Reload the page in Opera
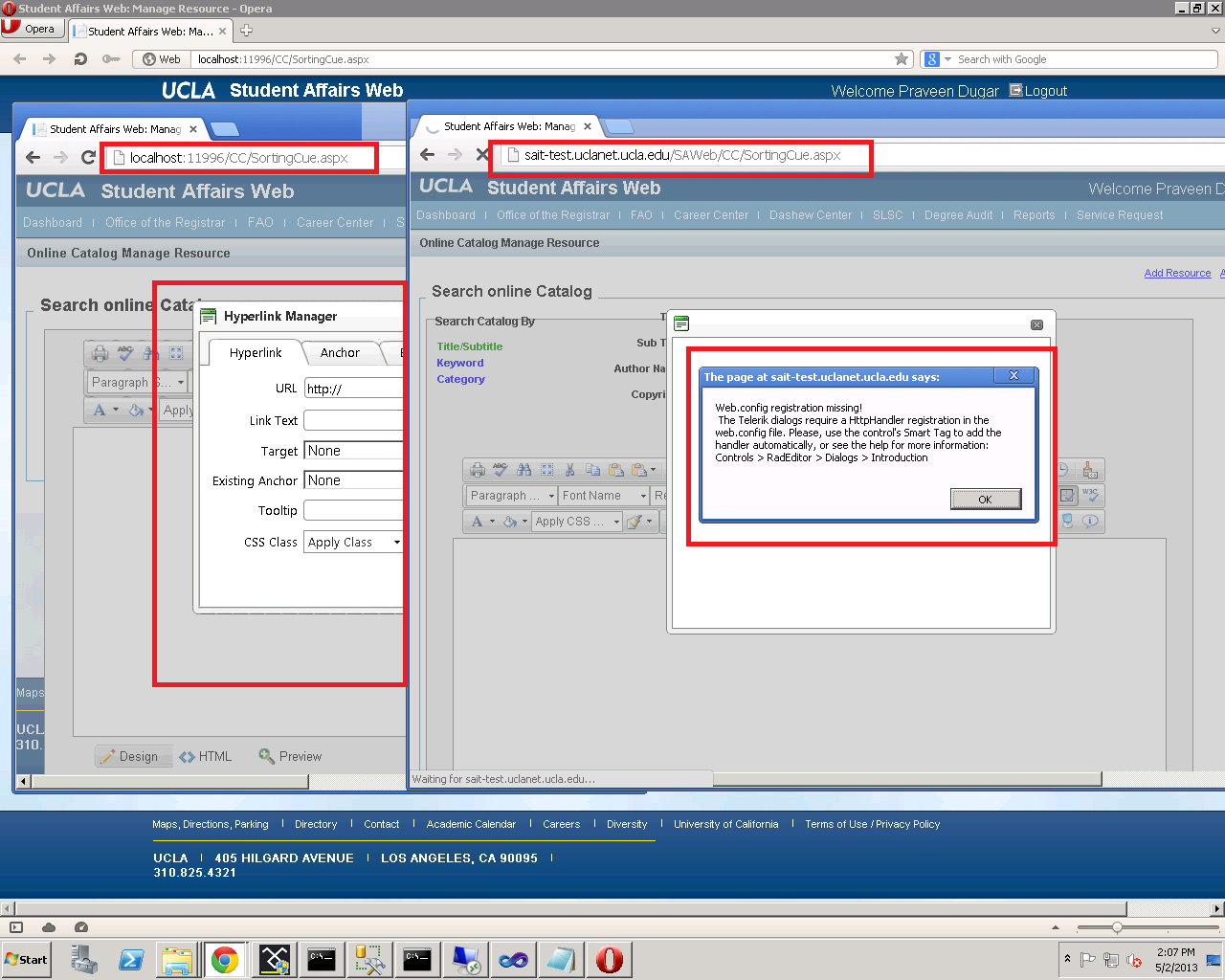The width and height of the screenshot is (1225, 980). [x=80, y=59]
